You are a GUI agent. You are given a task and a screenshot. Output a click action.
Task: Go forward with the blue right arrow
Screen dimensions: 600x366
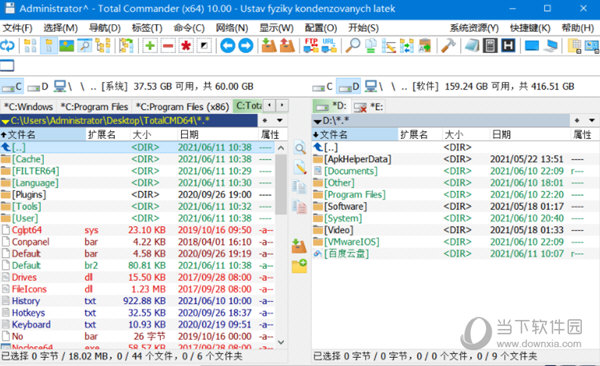[x=246, y=46]
